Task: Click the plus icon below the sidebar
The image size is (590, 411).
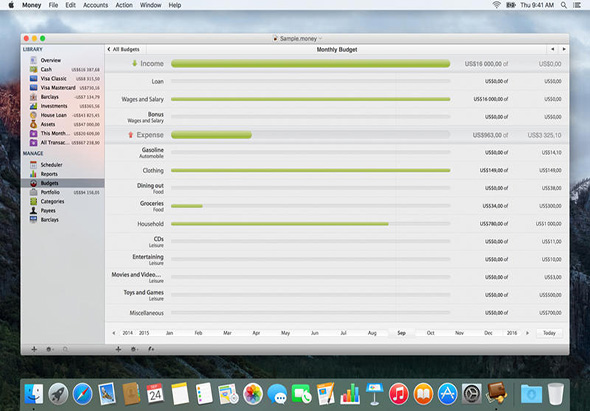Action: tap(34, 349)
